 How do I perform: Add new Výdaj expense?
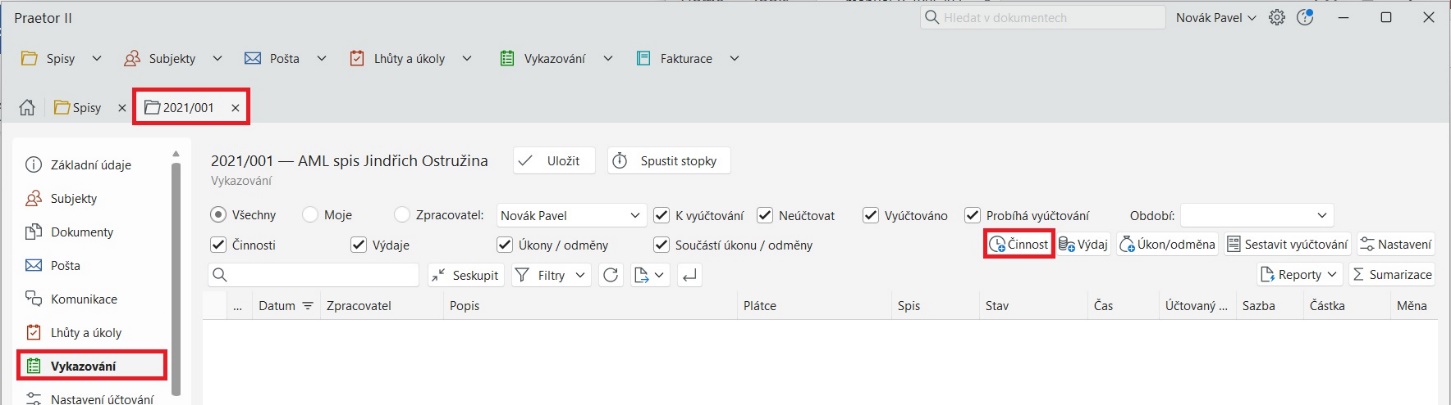click(1083, 244)
